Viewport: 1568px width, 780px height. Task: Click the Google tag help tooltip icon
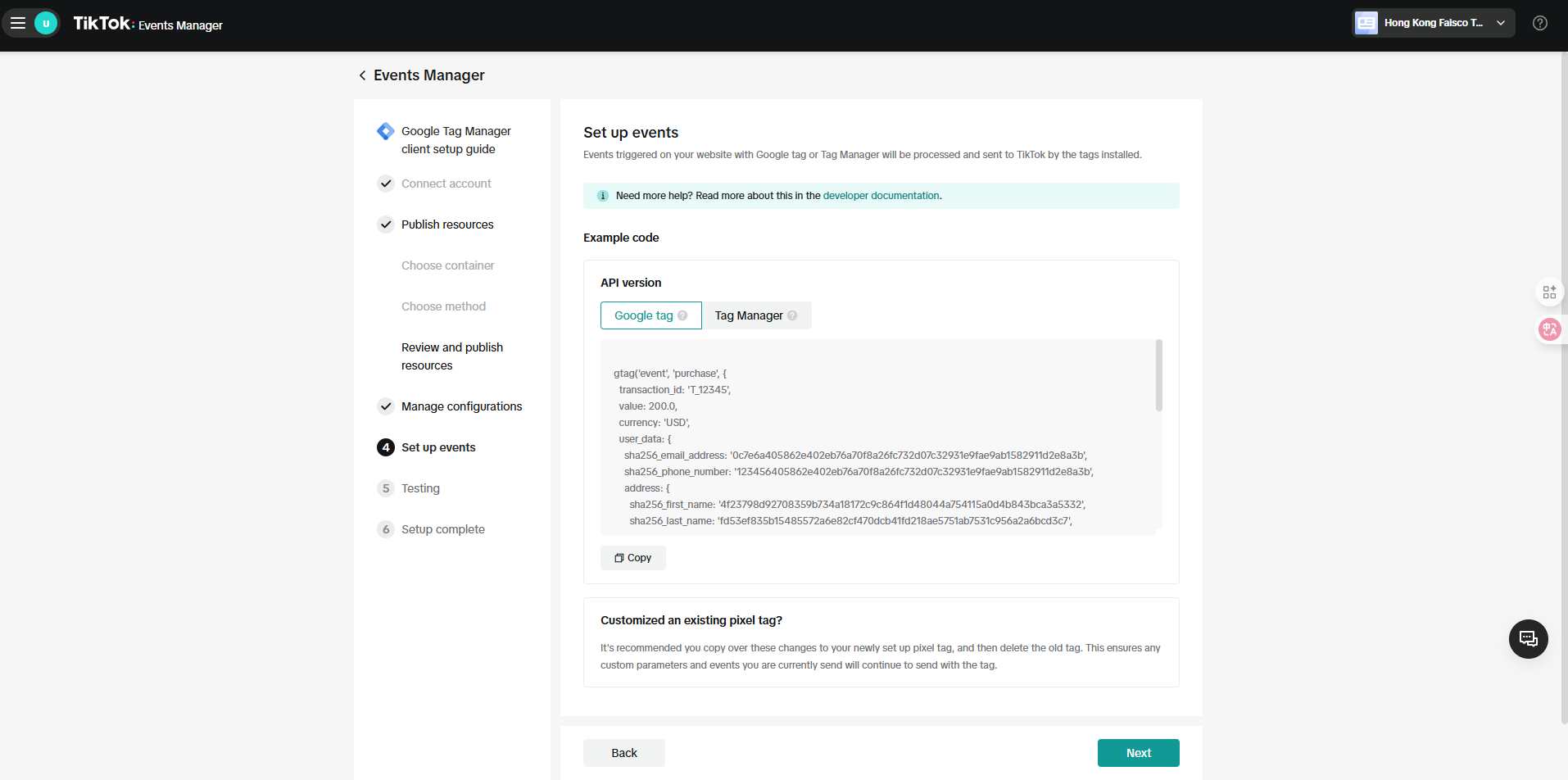pyautogui.click(x=682, y=315)
